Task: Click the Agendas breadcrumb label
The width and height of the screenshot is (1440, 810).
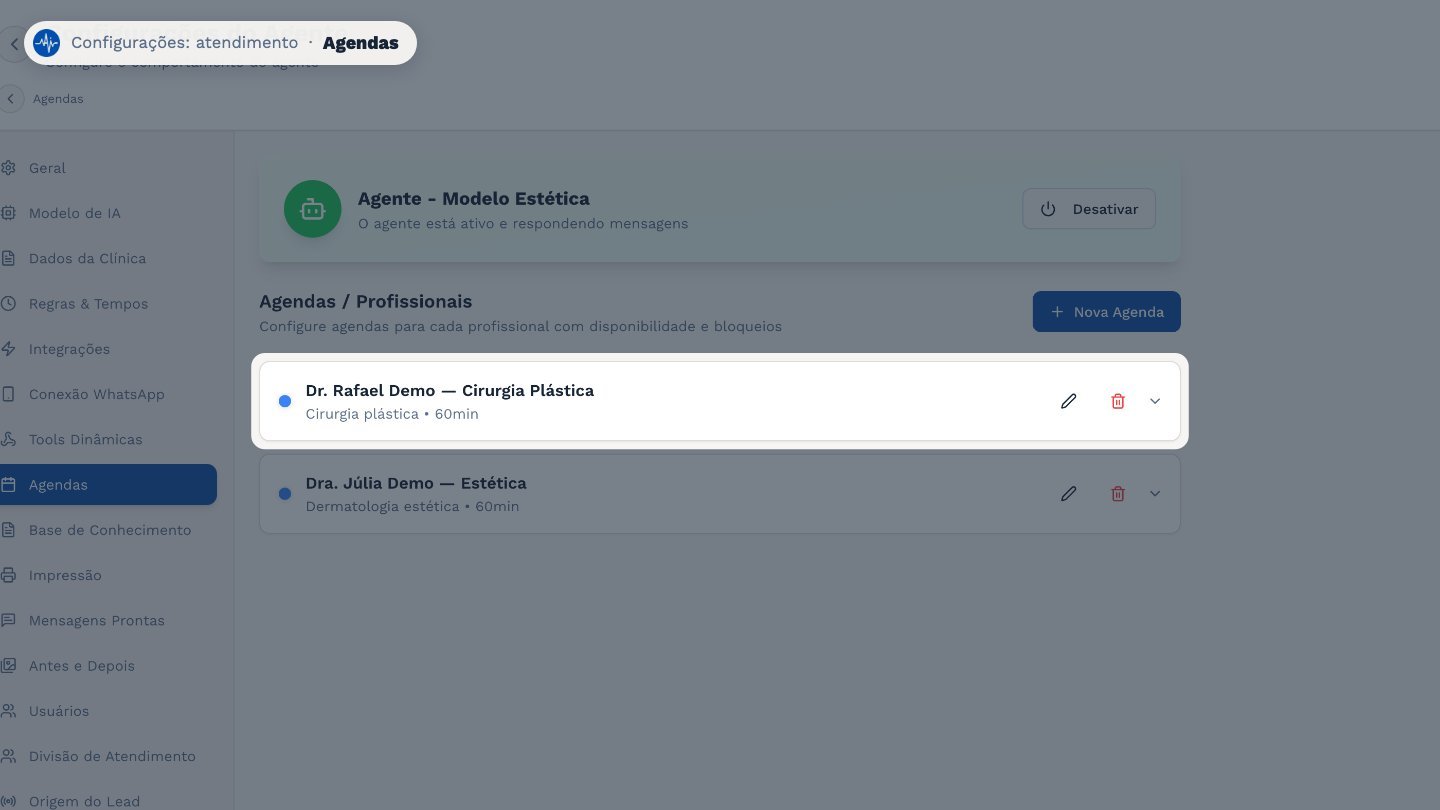Action: tap(58, 99)
